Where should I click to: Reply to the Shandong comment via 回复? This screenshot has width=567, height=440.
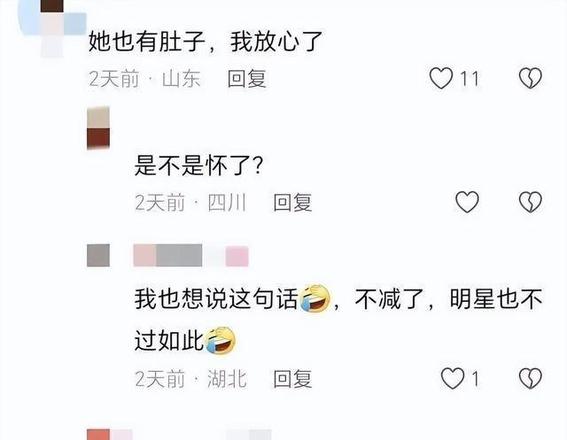point(247,78)
